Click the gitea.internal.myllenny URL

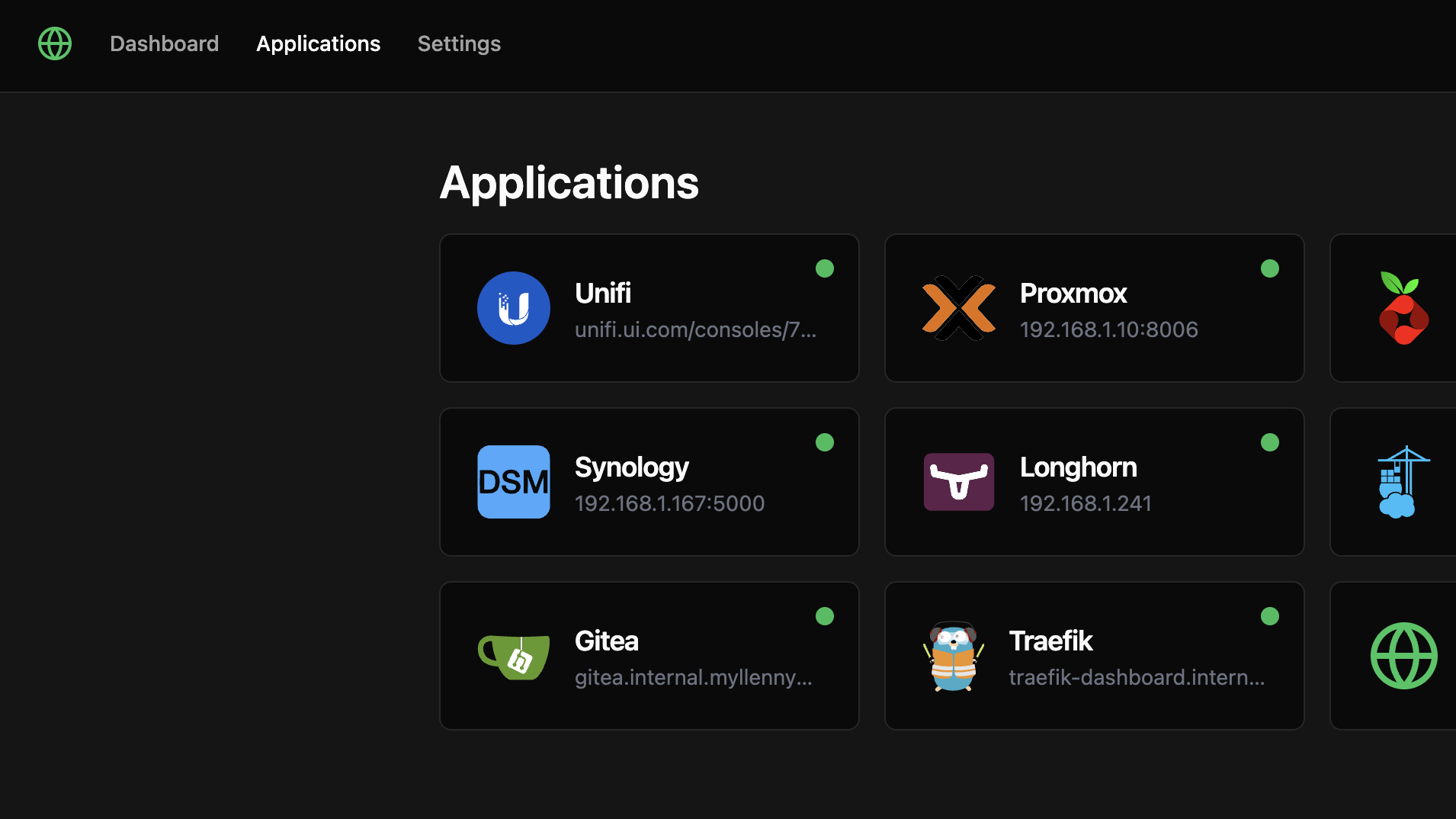pos(694,677)
